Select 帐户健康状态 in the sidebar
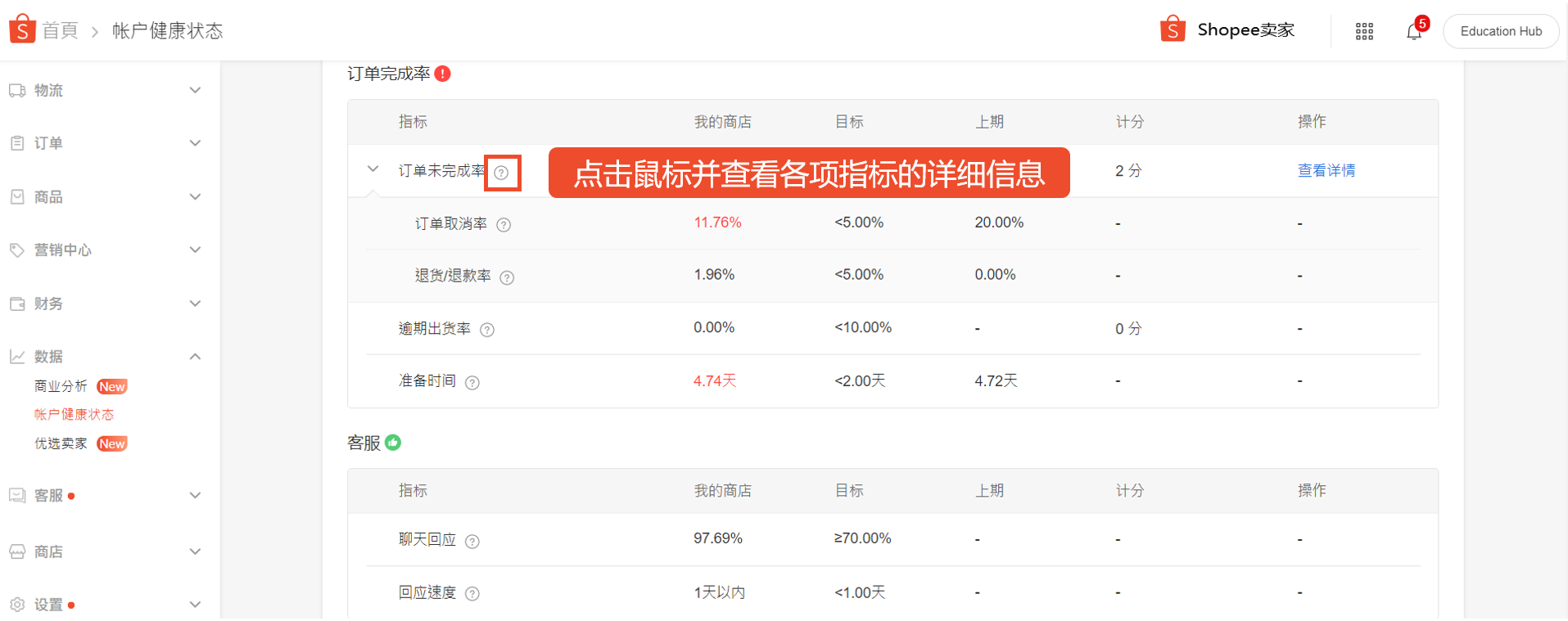 tap(74, 415)
